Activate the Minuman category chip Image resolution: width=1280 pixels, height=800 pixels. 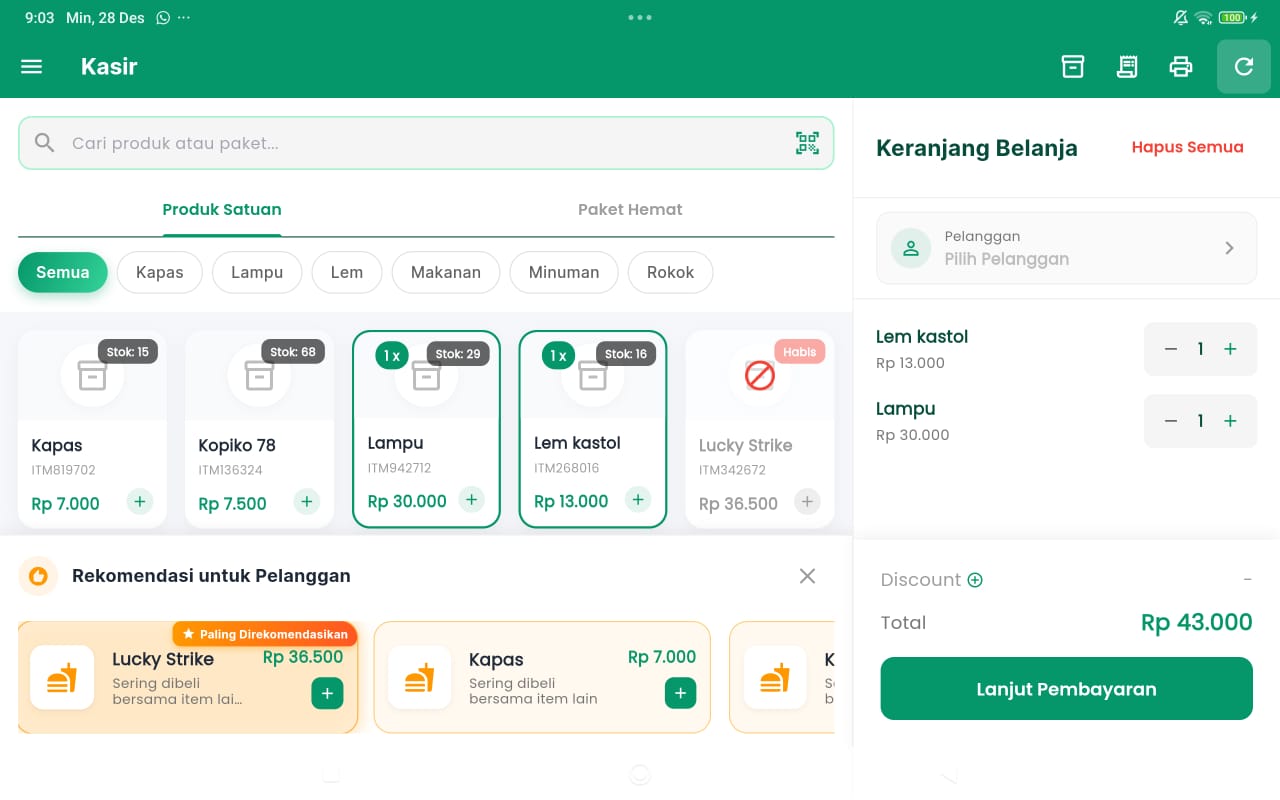coord(564,272)
